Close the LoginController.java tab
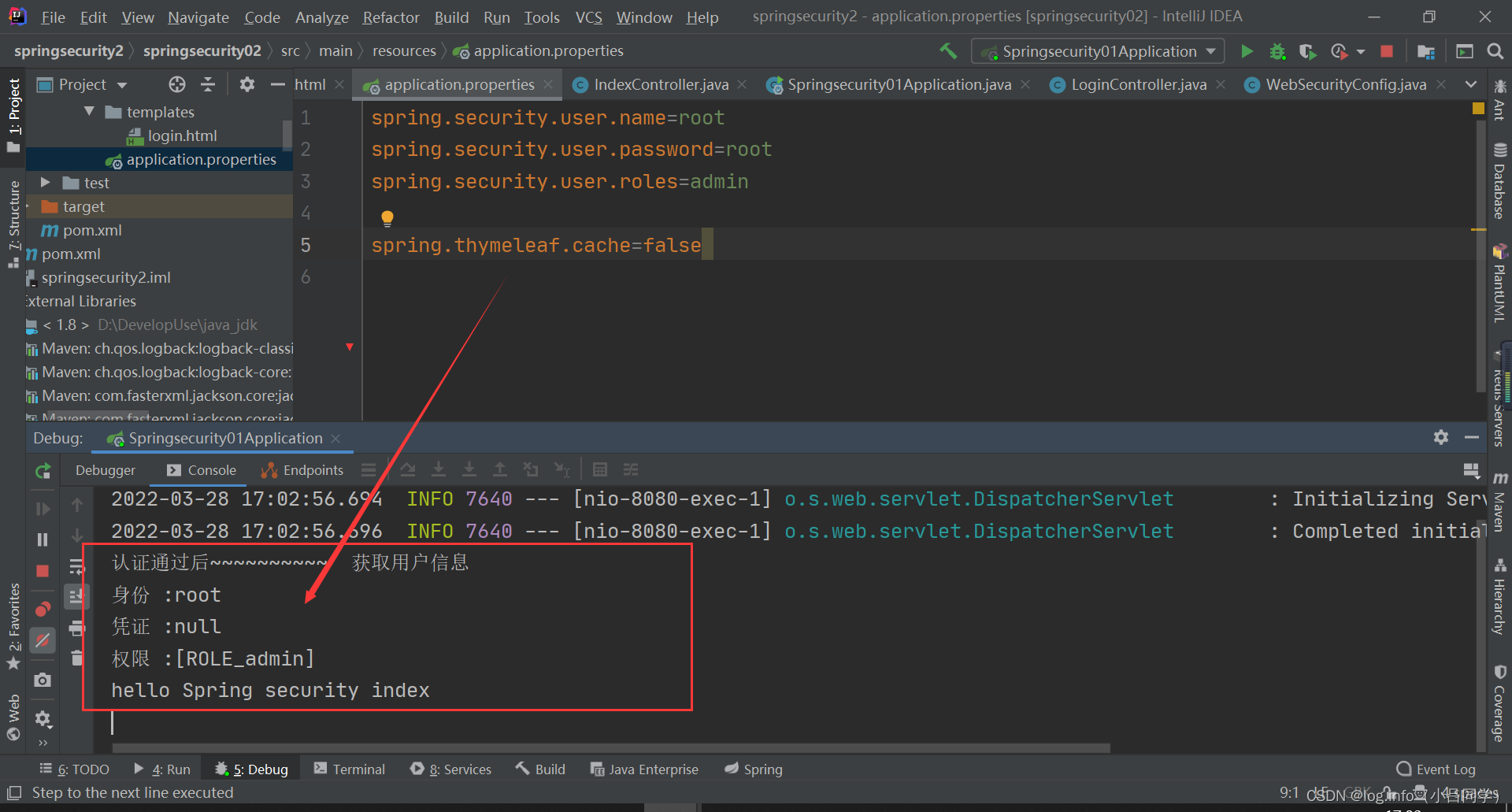Screen dimensions: 1512x812 click(x=1221, y=84)
